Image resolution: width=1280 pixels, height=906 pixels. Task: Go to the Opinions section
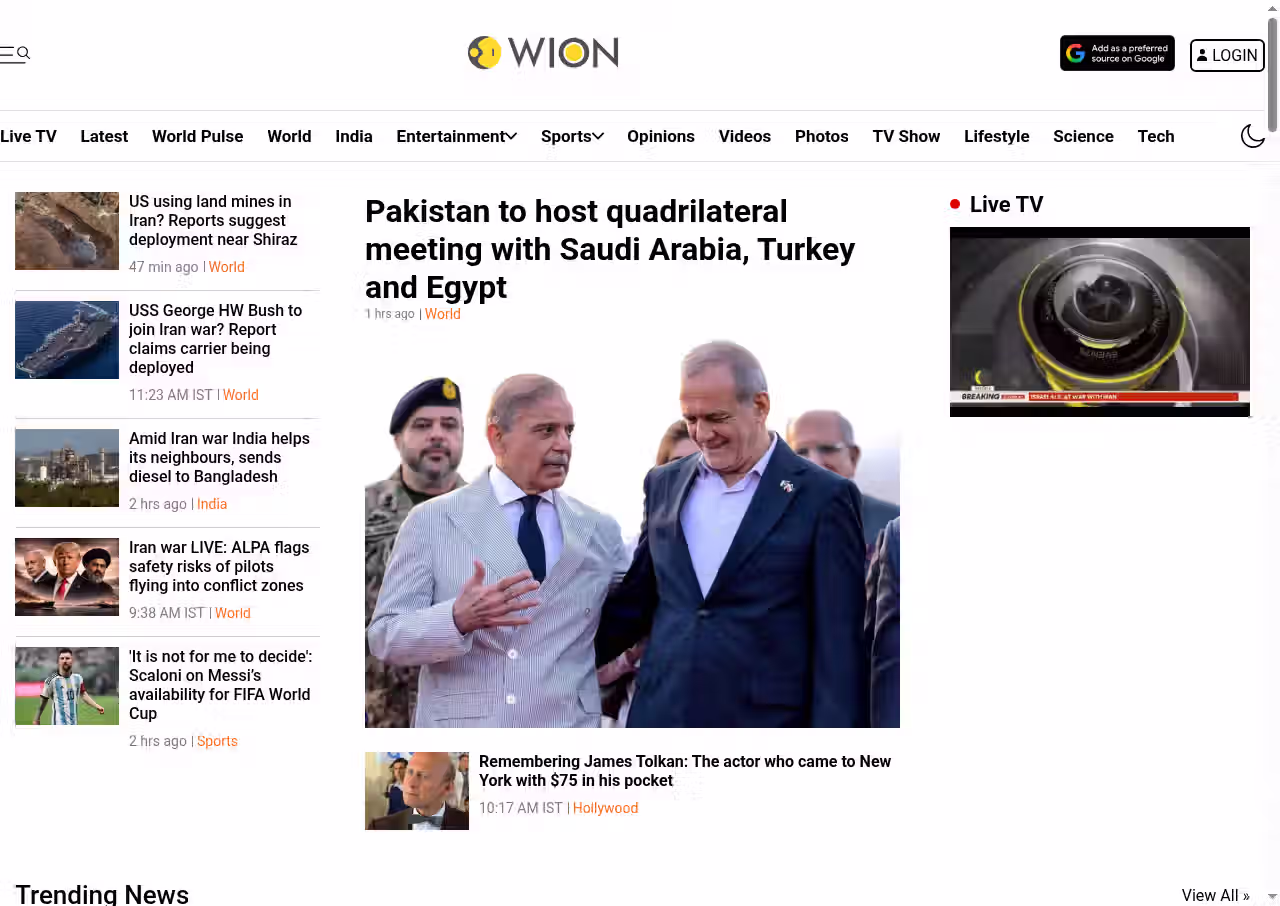click(x=661, y=136)
